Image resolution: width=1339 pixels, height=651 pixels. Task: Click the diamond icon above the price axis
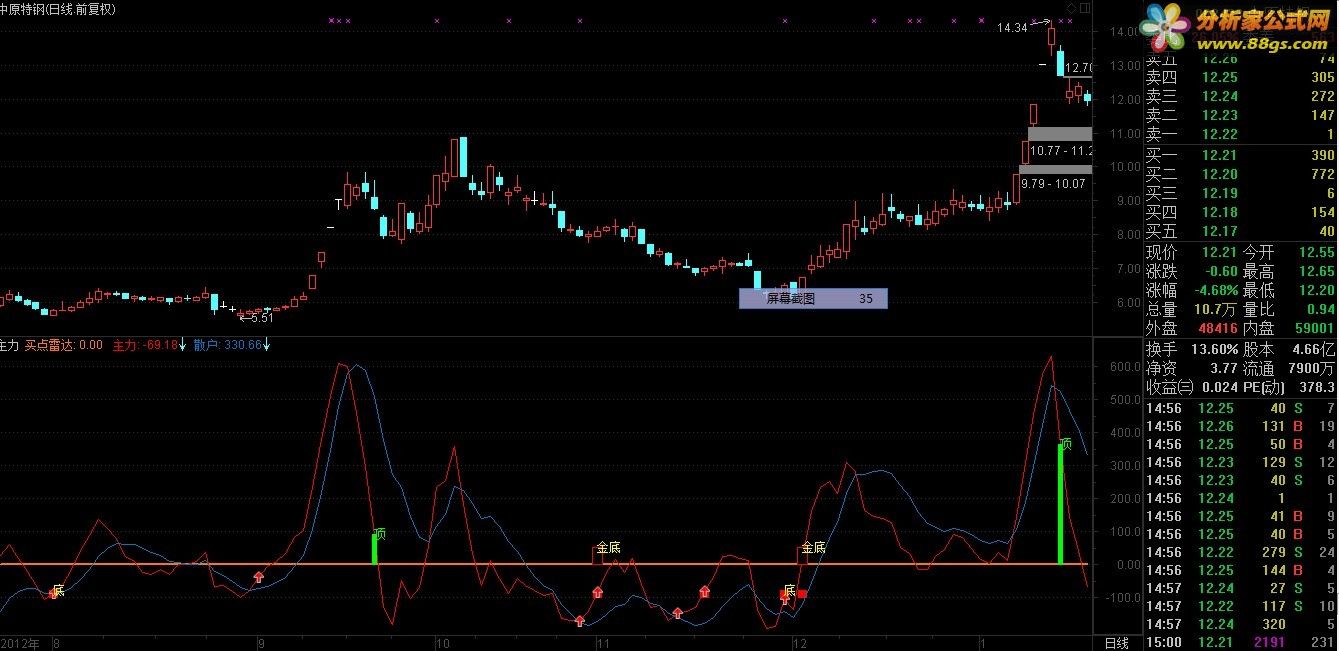click(x=1072, y=8)
